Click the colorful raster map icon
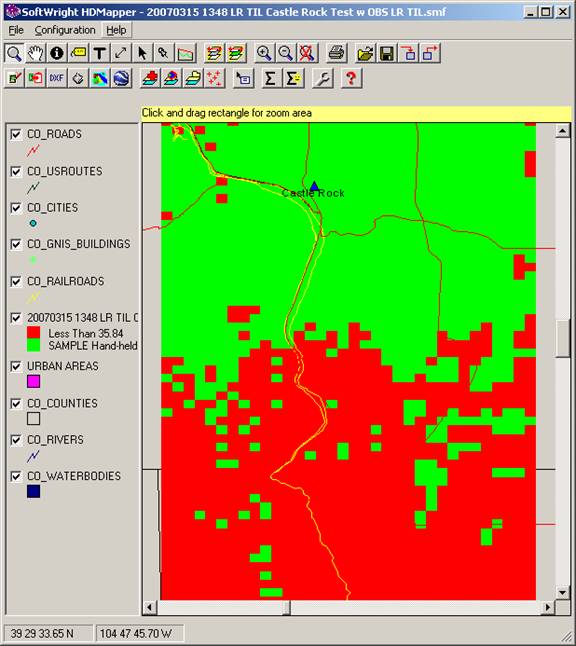The image size is (576, 646). pyautogui.click(x=100, y=78)
